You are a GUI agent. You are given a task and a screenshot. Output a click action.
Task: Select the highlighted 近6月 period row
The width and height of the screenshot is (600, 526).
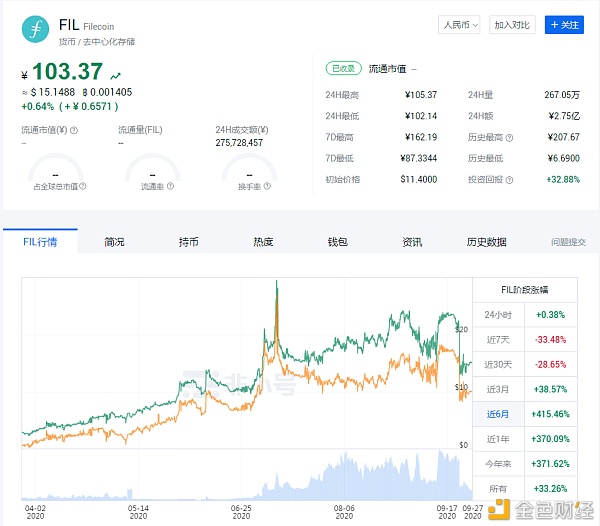pos(525,414)
